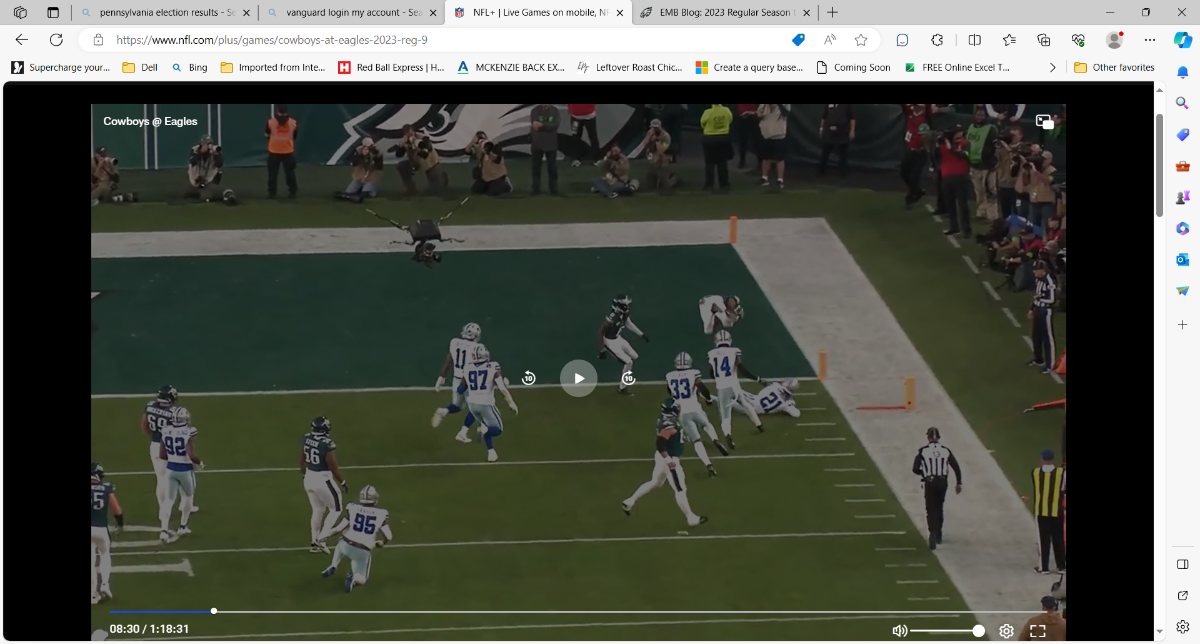
Task: Play the Cowboys @ Eagles video
Action: (x=578, y=378)
